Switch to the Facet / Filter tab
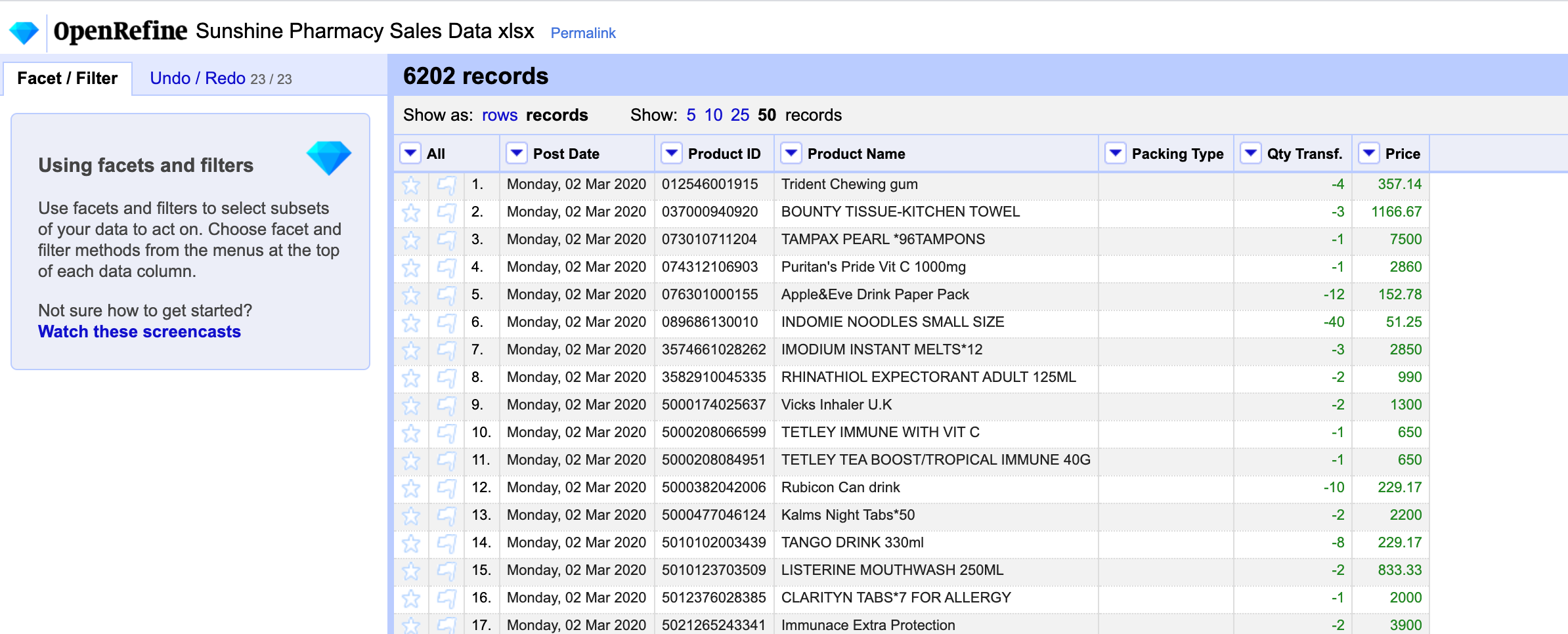This screenshot has height=634, width=1568. pos(68,79)
